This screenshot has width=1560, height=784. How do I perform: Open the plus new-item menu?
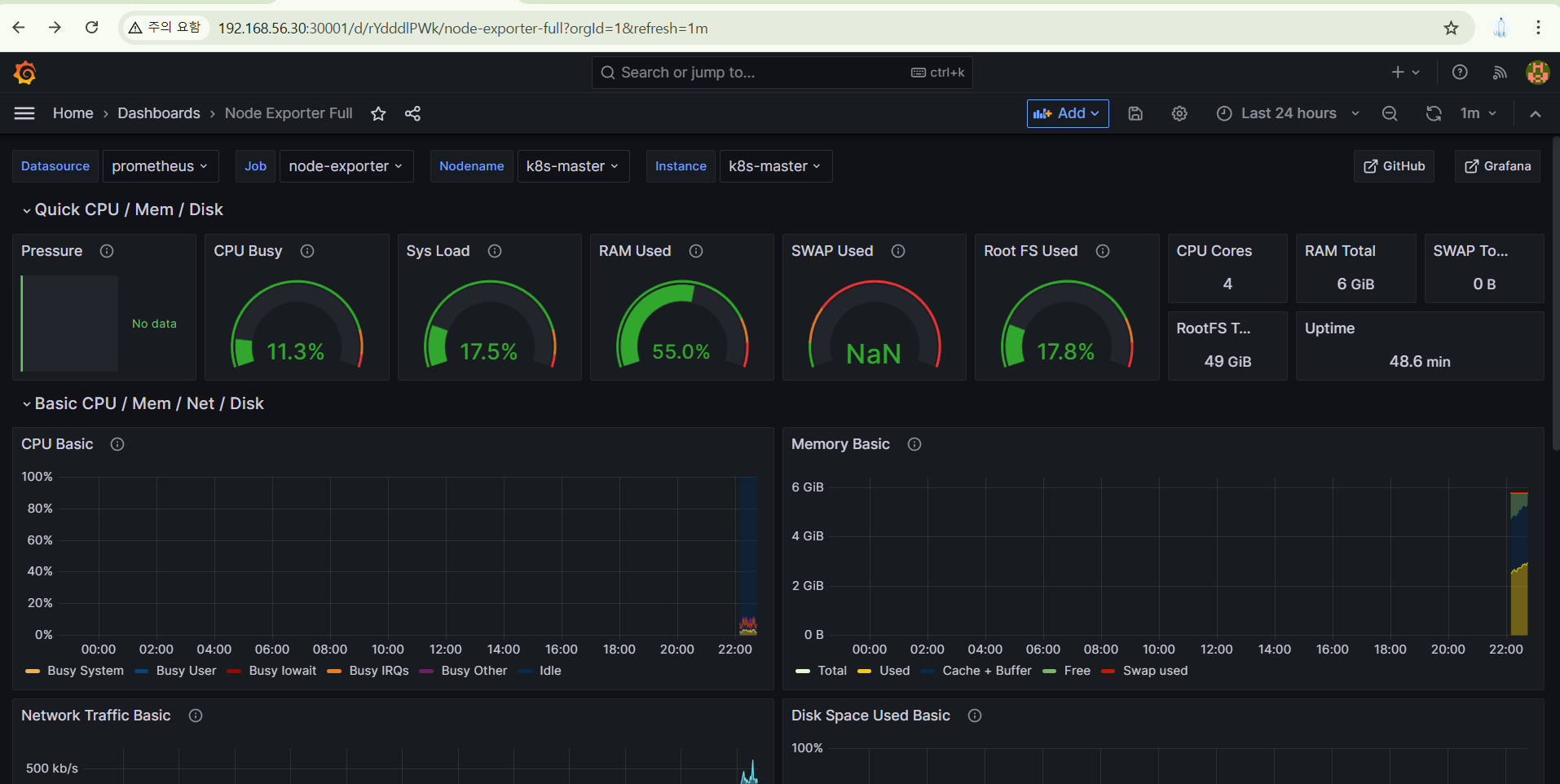(1405, 73)
